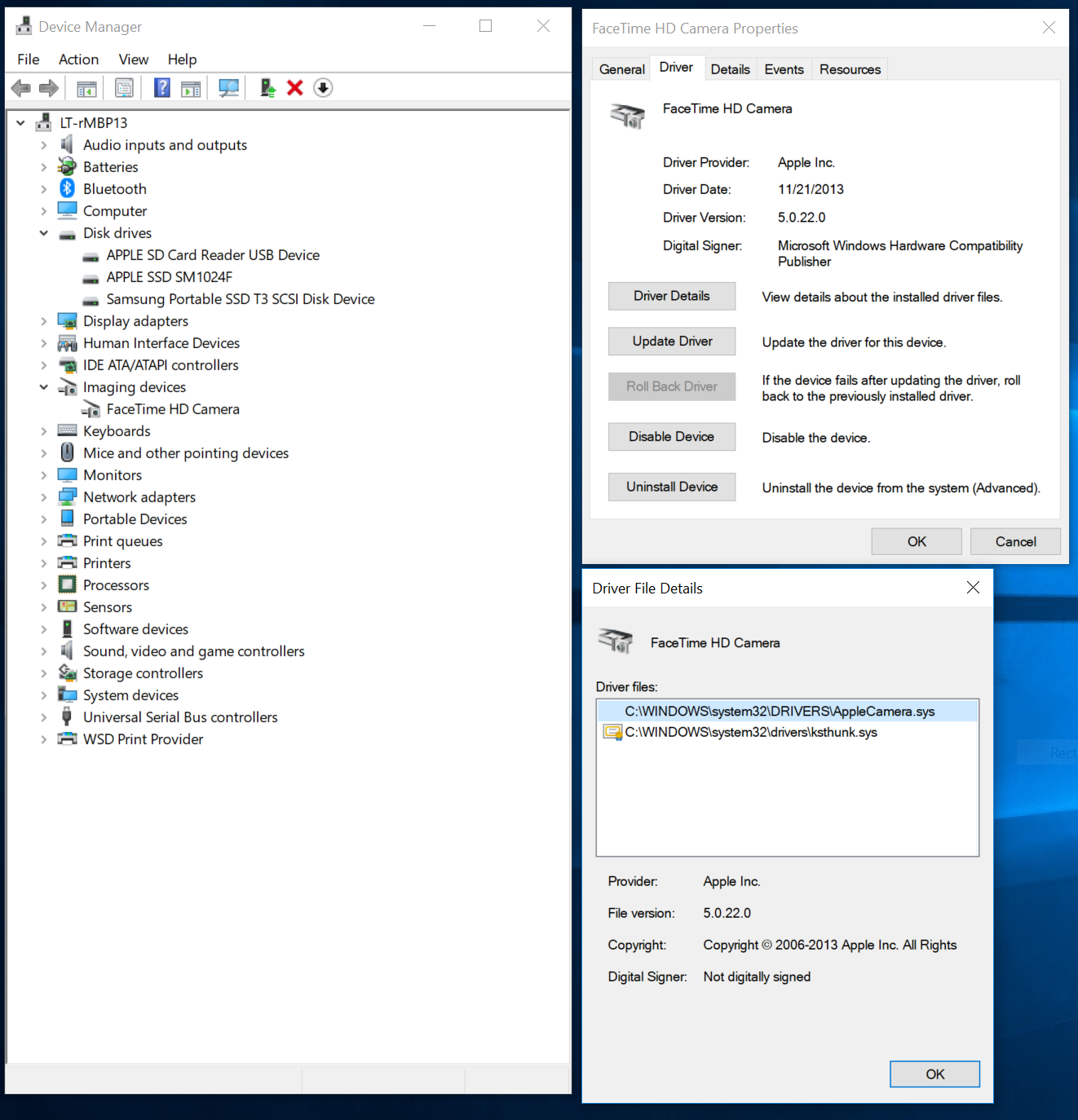Switch to the General tab
This screenshot has width=1078, height=1120.
pyautogui.click(x=621, y=69)
